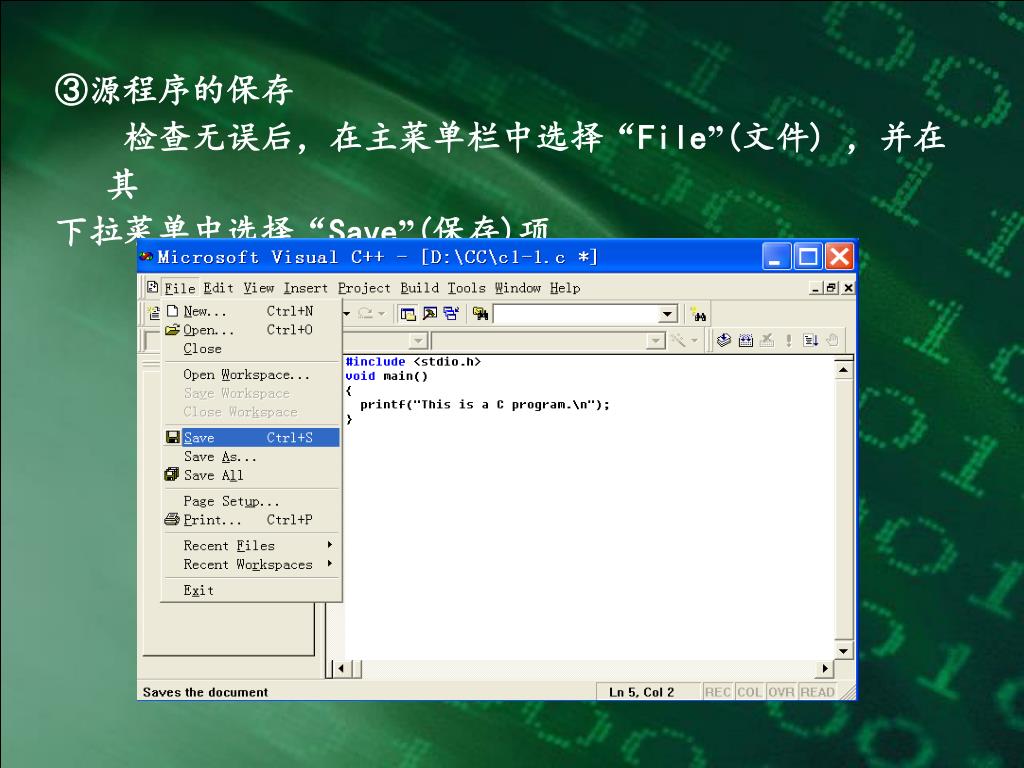Viewport: 1024px width, 768px height.
Task: Select Page Setup... menu entry
Action: 251,501
